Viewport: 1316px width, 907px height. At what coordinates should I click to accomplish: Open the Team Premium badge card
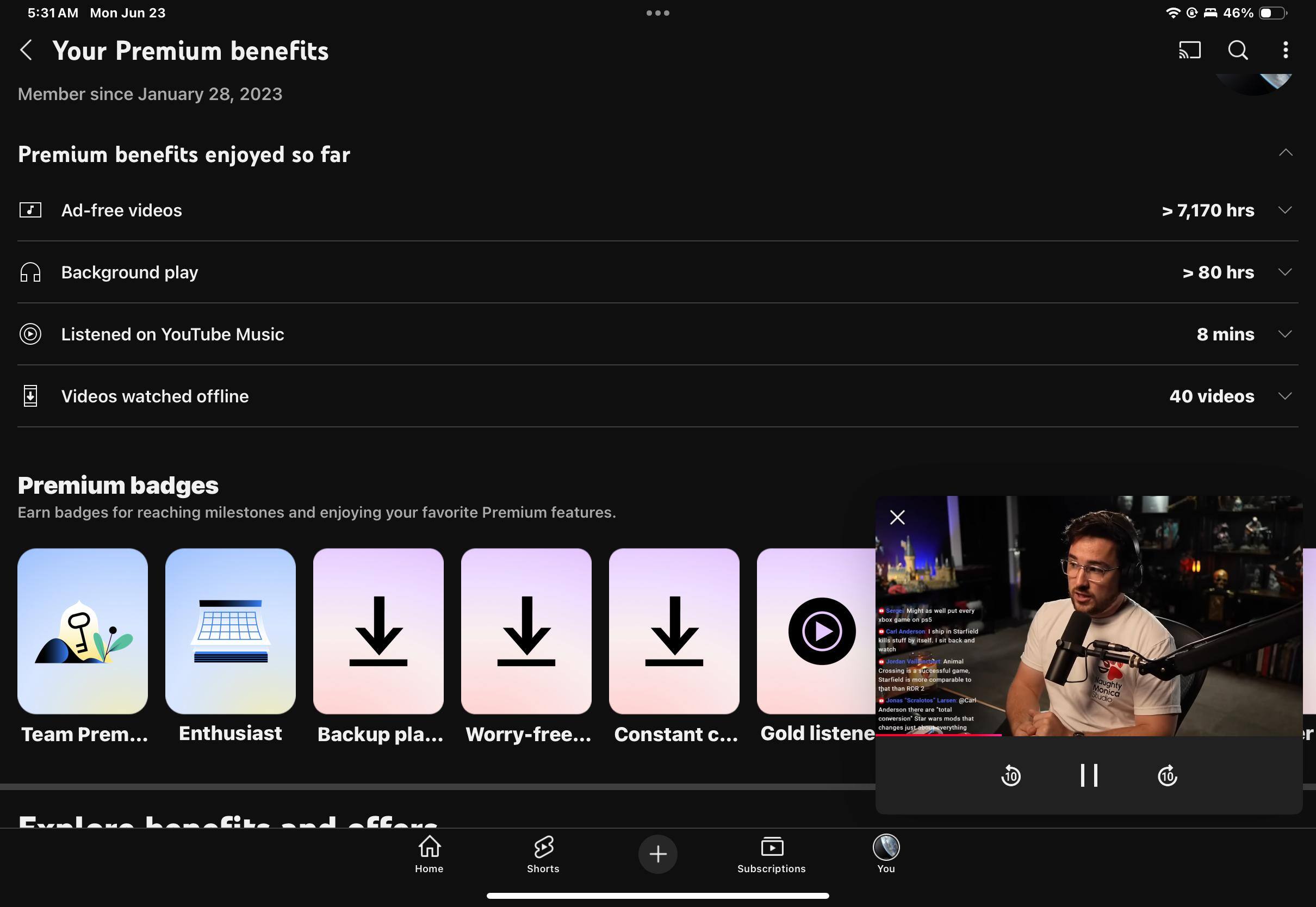tap(83, 631)
